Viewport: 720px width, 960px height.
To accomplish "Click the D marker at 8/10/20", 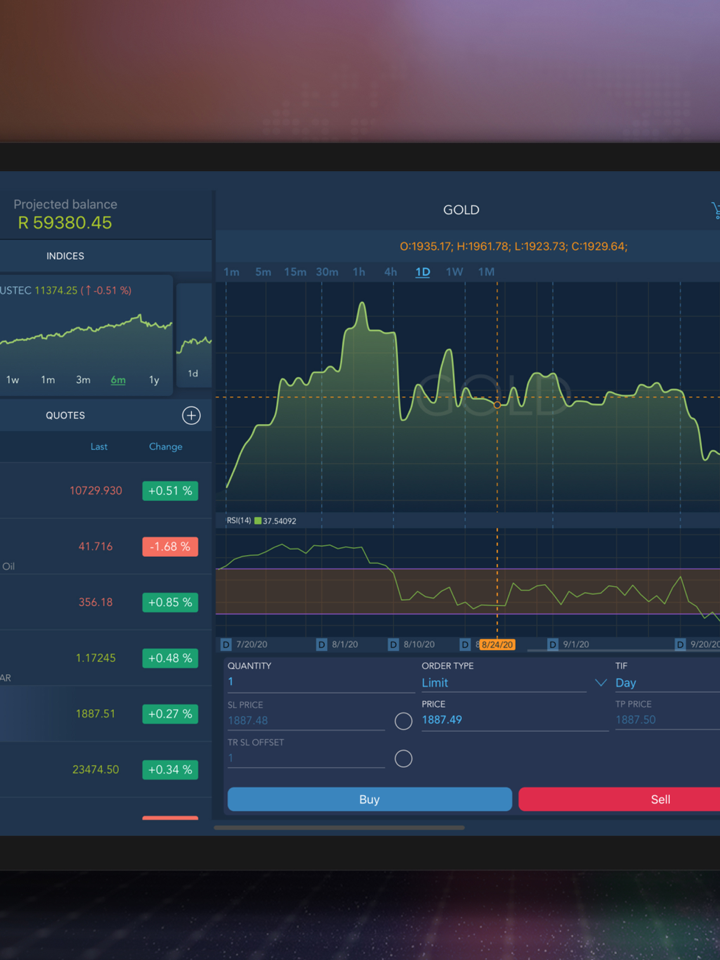I will coord(393,645).
